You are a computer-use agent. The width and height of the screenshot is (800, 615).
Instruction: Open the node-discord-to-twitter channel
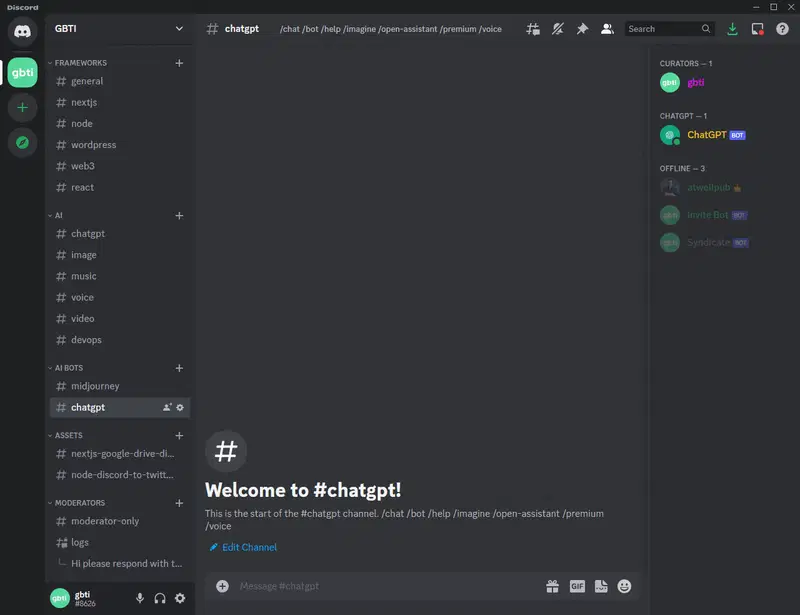(120, 475)
